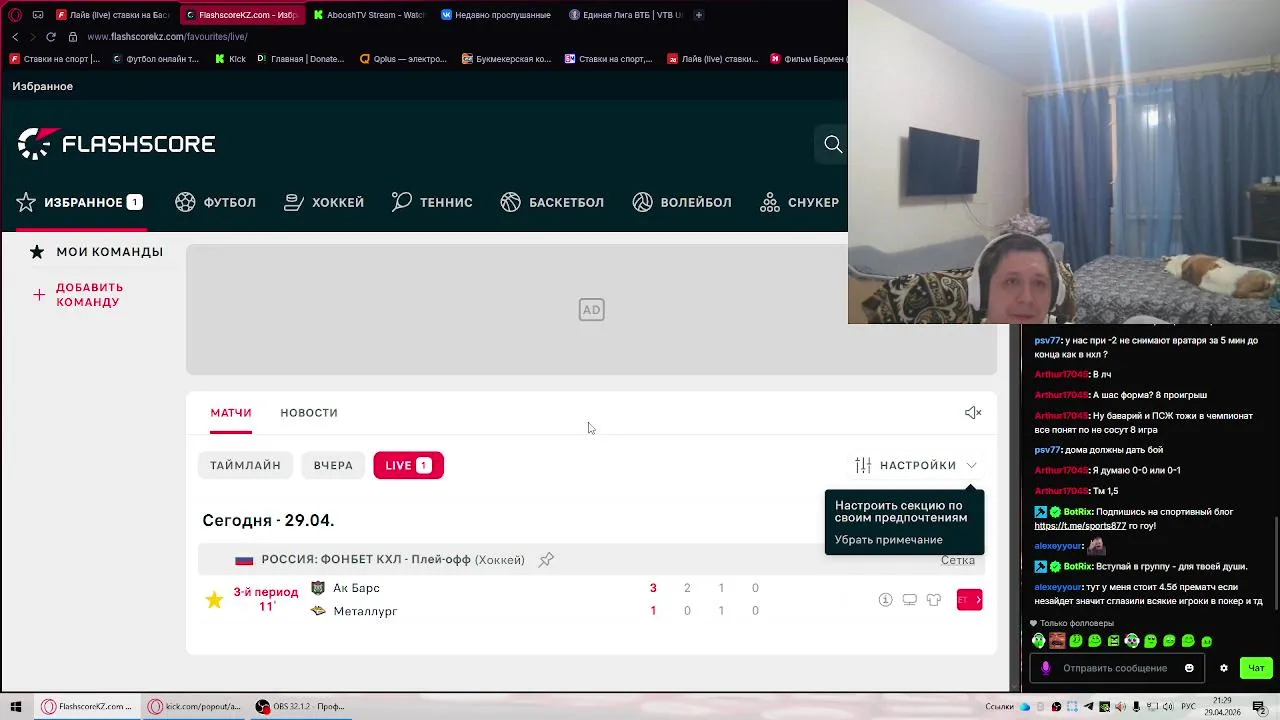1280x720 pixels.
Task: Go to the Теннис section
Action: (432, 202)
